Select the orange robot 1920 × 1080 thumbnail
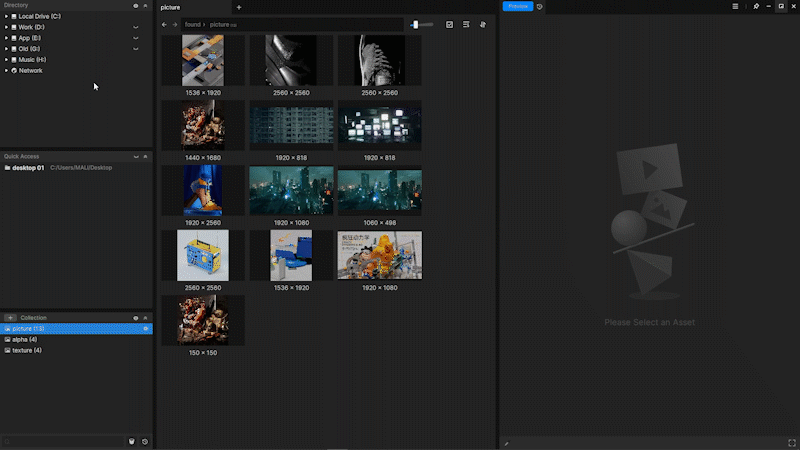This screenshot has height=450, width=800. pyautogui.click(x=380, y=255)
